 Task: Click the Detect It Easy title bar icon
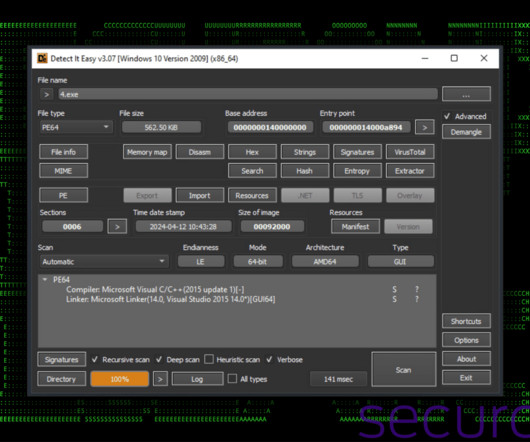42,58
